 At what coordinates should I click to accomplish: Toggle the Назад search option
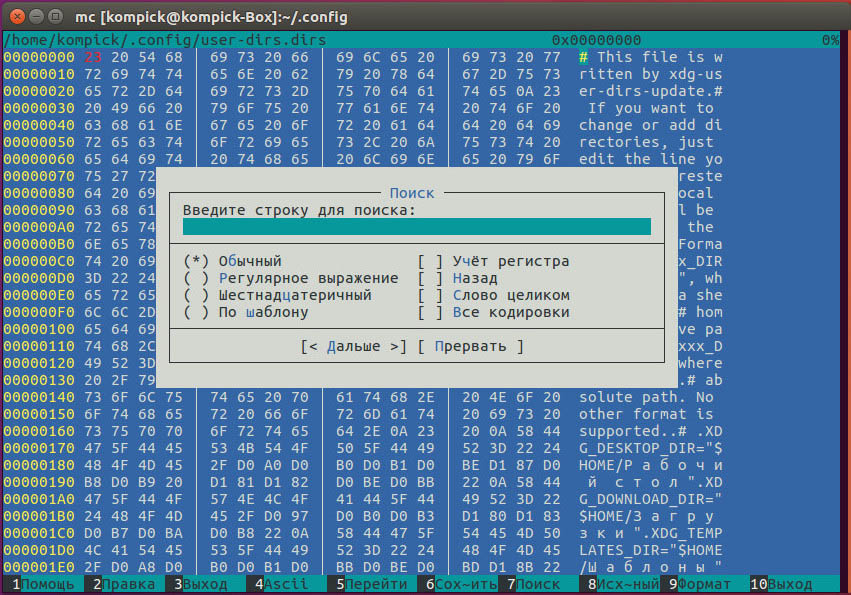click(458, 278)
